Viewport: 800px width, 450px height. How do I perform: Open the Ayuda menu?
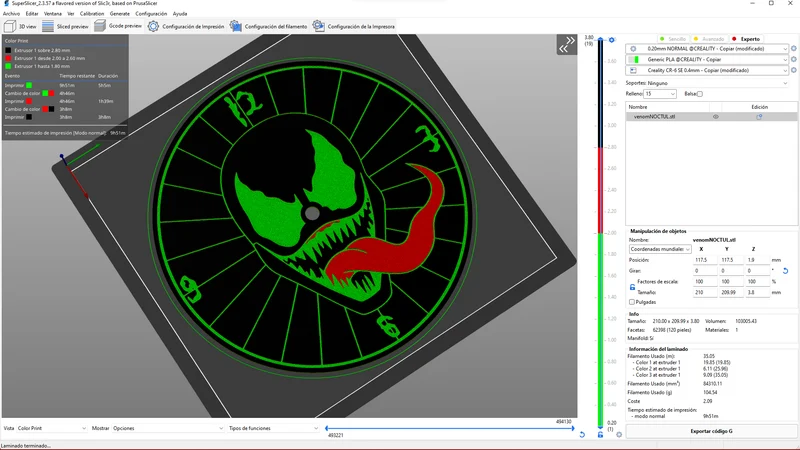(x=180, y=14)
